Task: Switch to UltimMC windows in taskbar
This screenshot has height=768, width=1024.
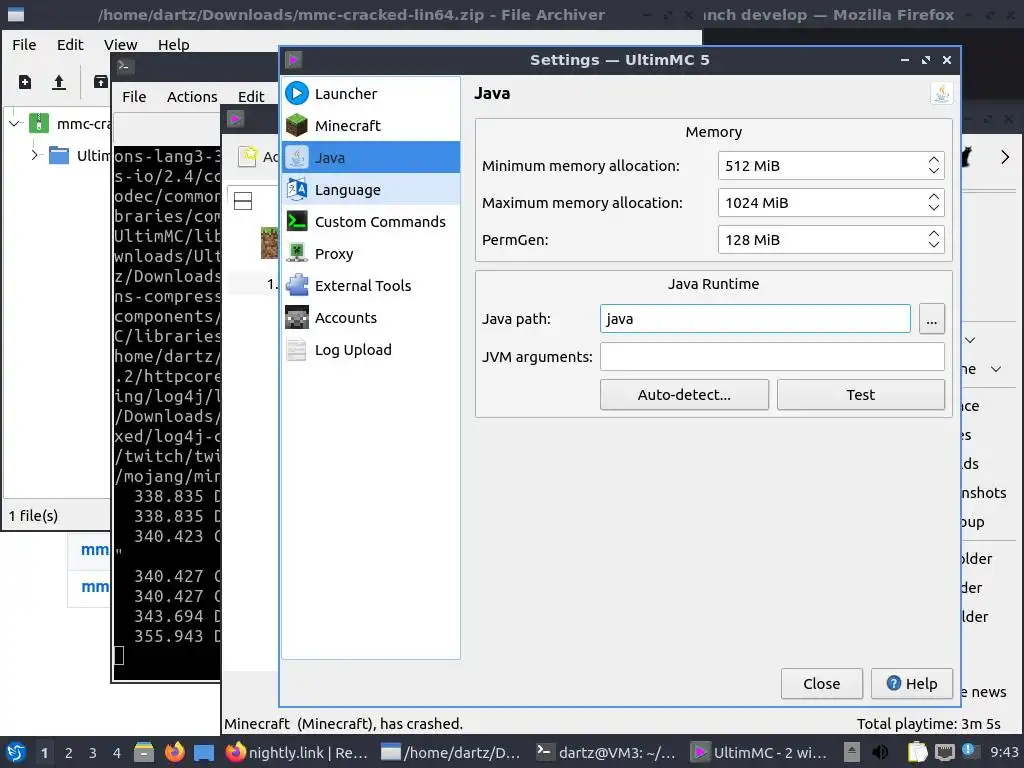Action: tap(760, 752)
